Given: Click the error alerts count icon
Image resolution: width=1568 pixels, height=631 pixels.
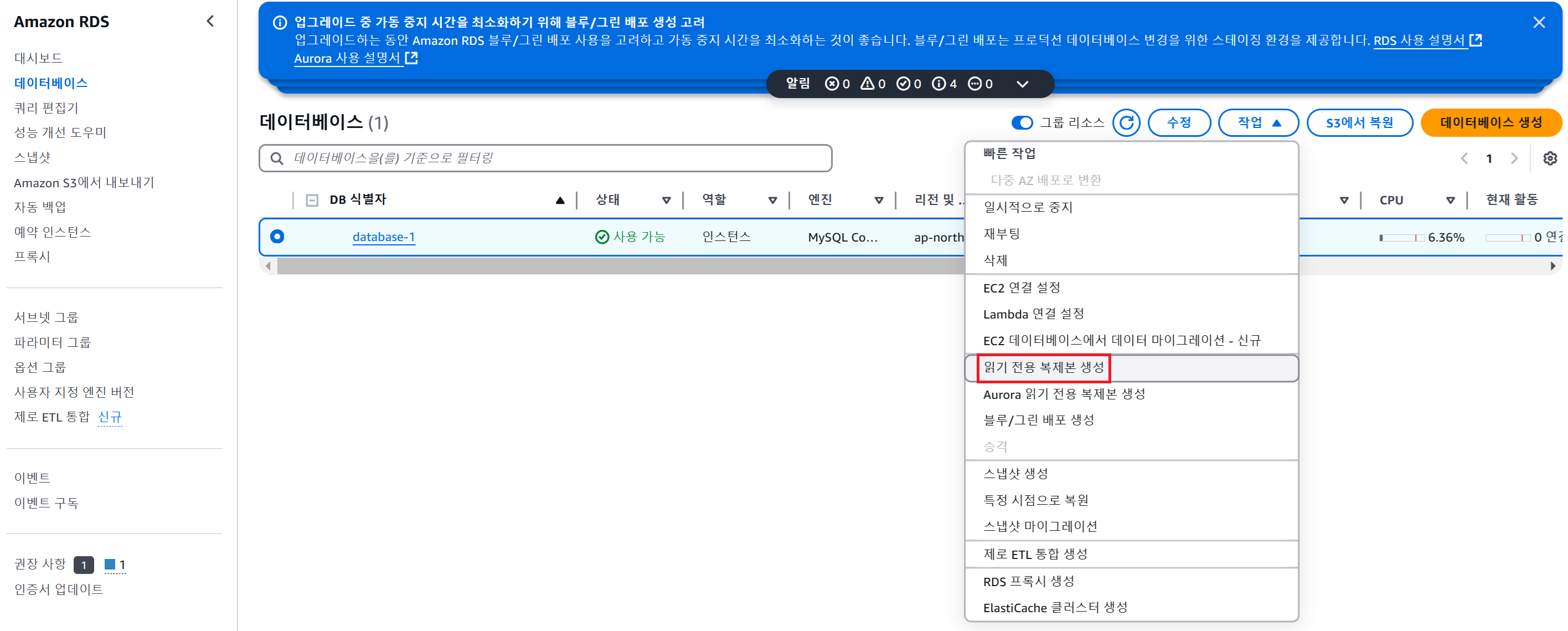Looking at the screenshot, I should (x=832, y=84).
